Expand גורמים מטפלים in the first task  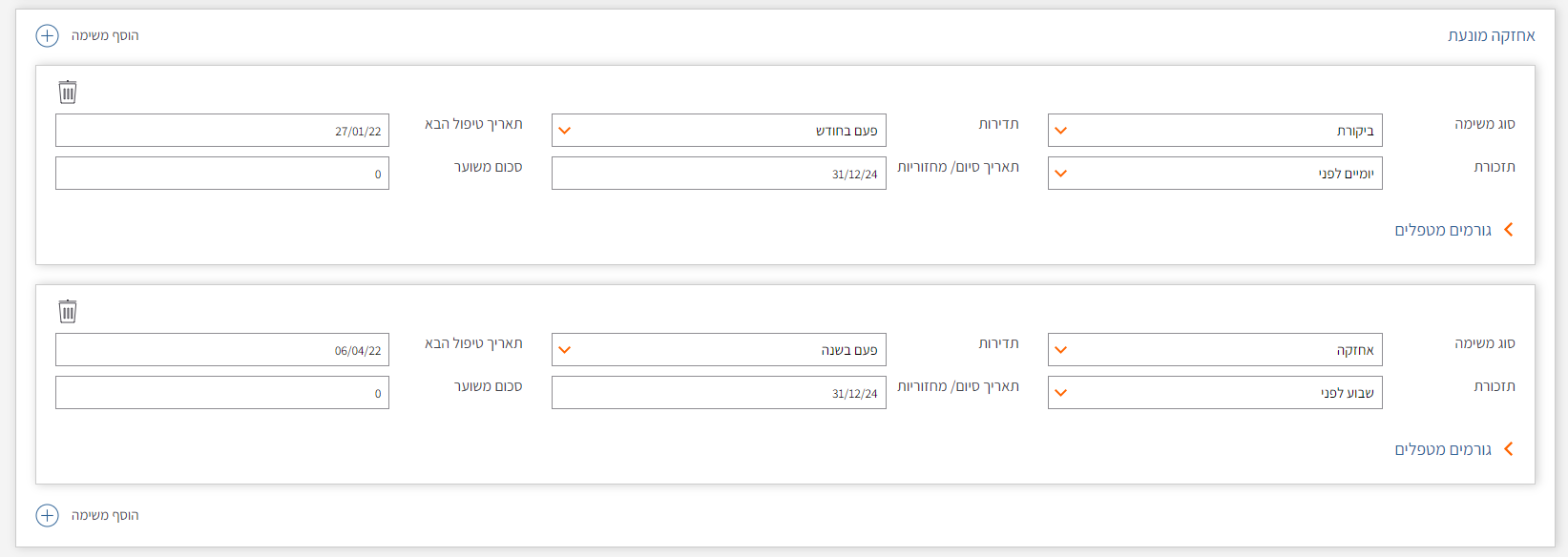coord(1453,230)
